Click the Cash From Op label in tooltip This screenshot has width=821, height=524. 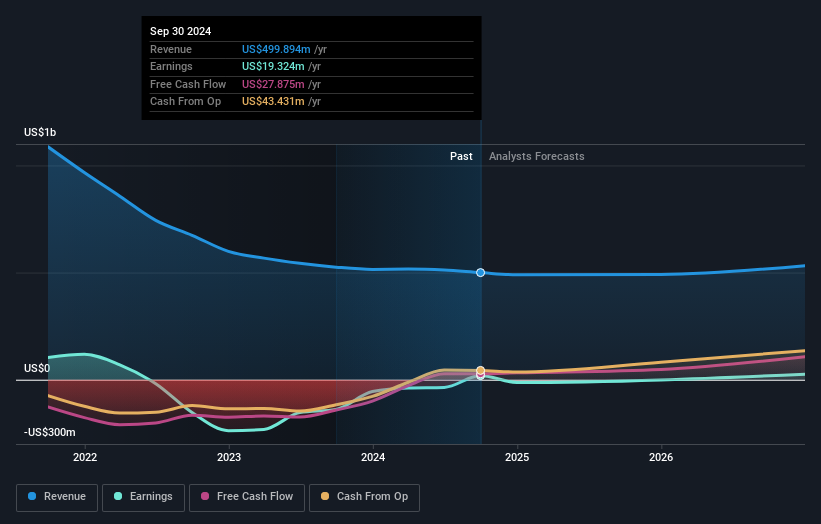[x=185, y=102]
